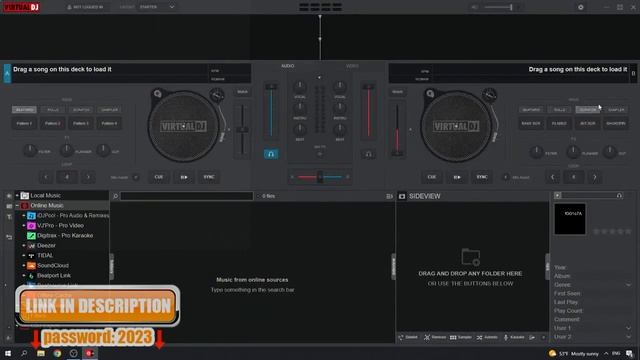This screenshot has width=640, height=360.
Task: Toggle right deck headphone cue button
Action: point(369,154)
